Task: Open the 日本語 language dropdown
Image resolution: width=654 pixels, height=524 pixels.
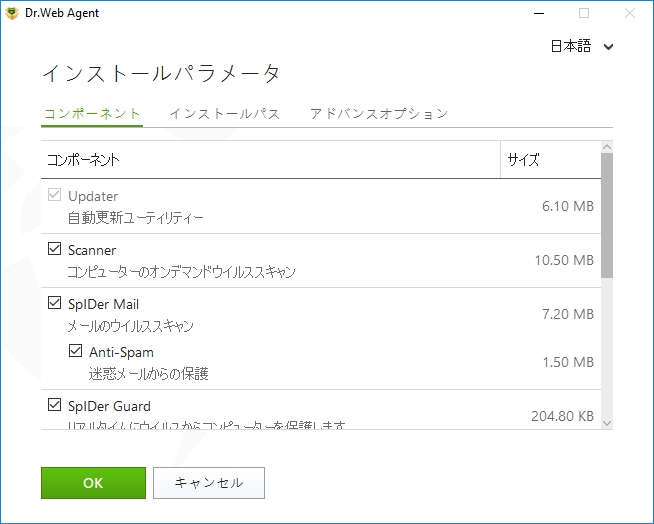Action: pyautogui.click(x=582, y=46)
